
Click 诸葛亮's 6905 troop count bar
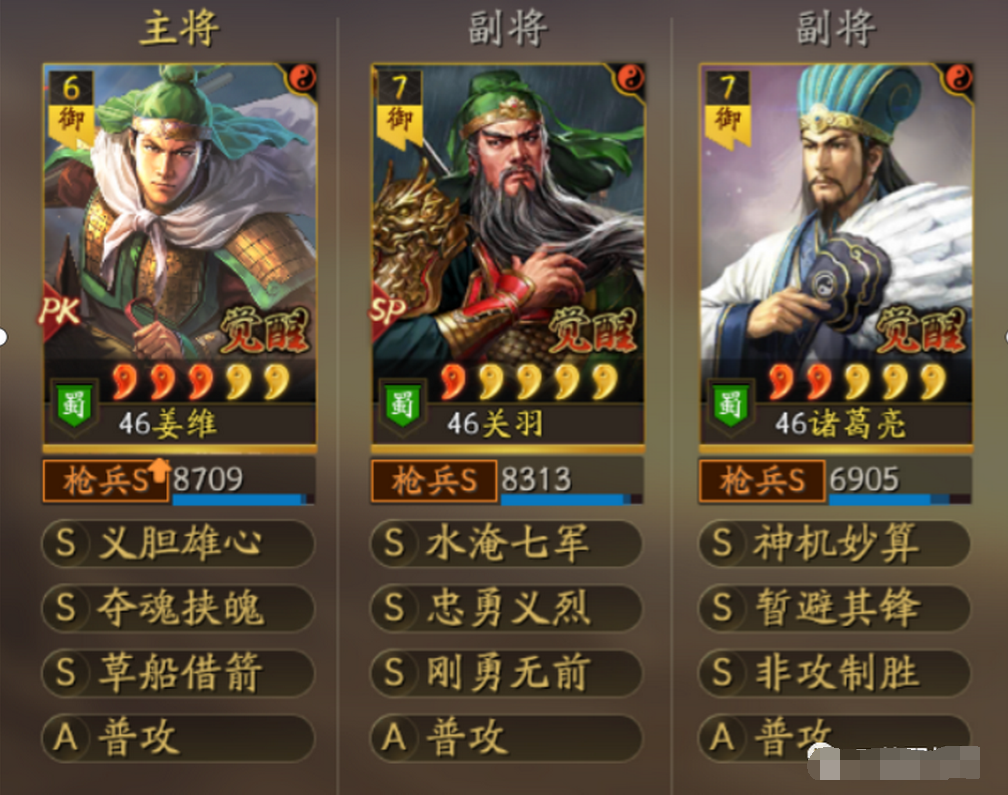pos(898,481)
